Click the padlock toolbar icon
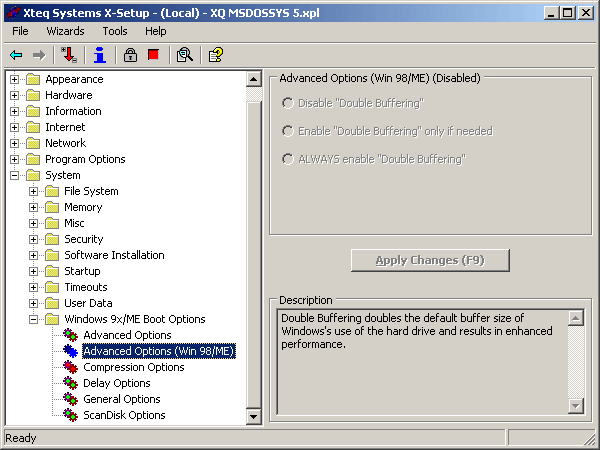600x450 pixels. coord(130,55)
